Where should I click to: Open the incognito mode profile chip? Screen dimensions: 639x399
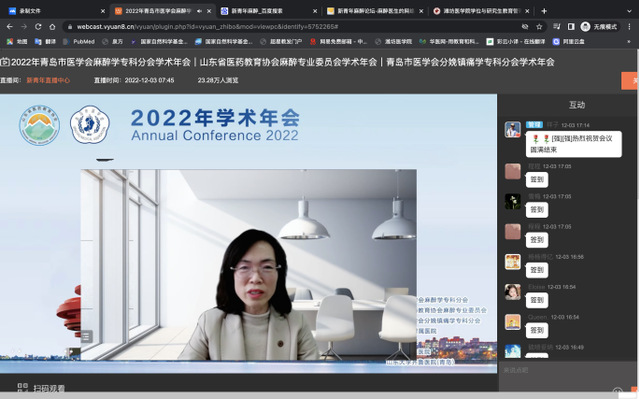[599, 26]
